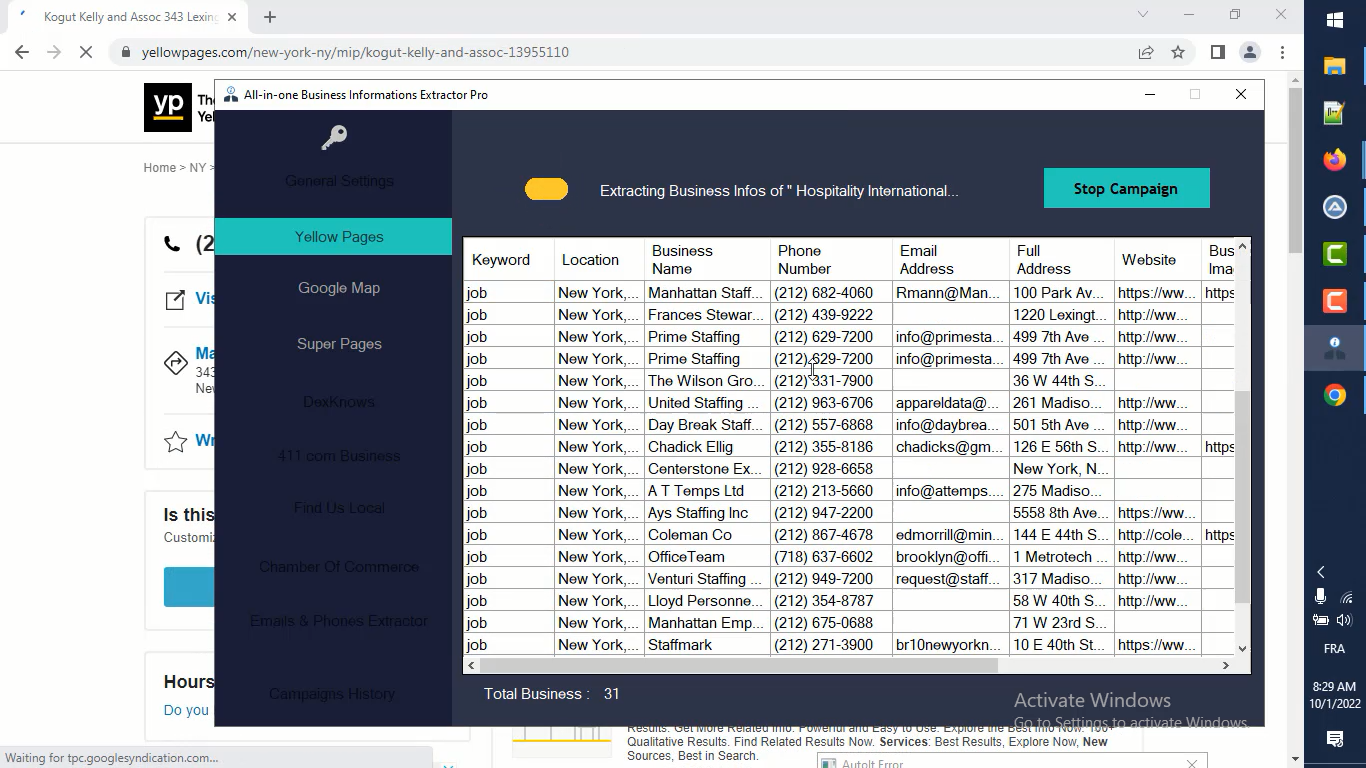Screen dimensions: 1366x768
Task: Switch to Super Pages extractor
Action: [x=339, y=344]
